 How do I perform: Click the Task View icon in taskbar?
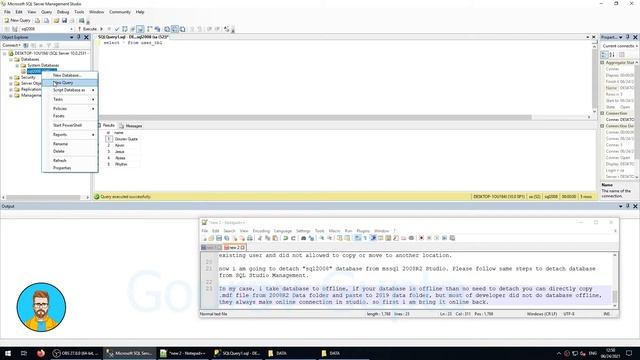click(x=23, y=353)
